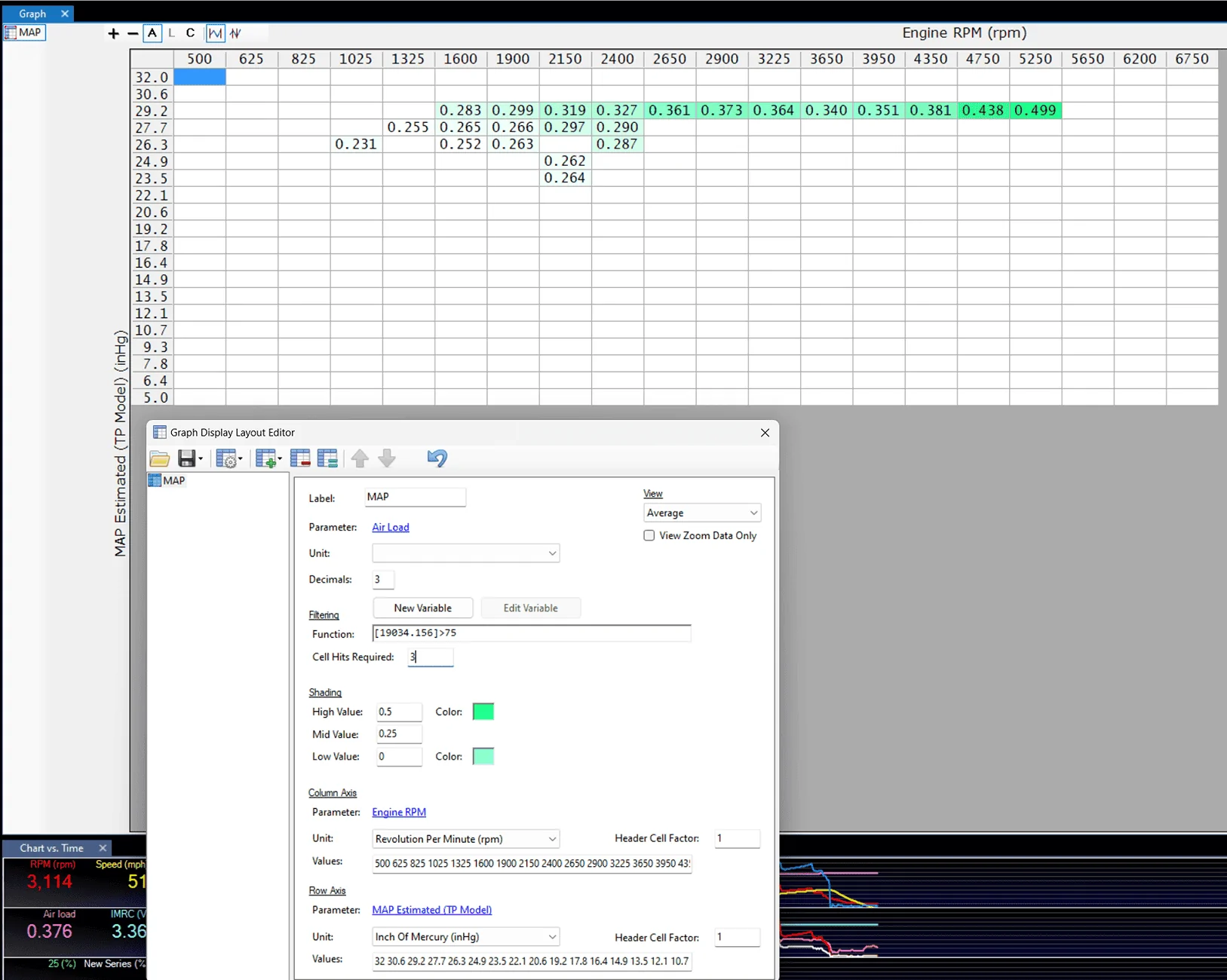
Task: Close the Graph Display Layout Editor dialog
Action: 765,433
